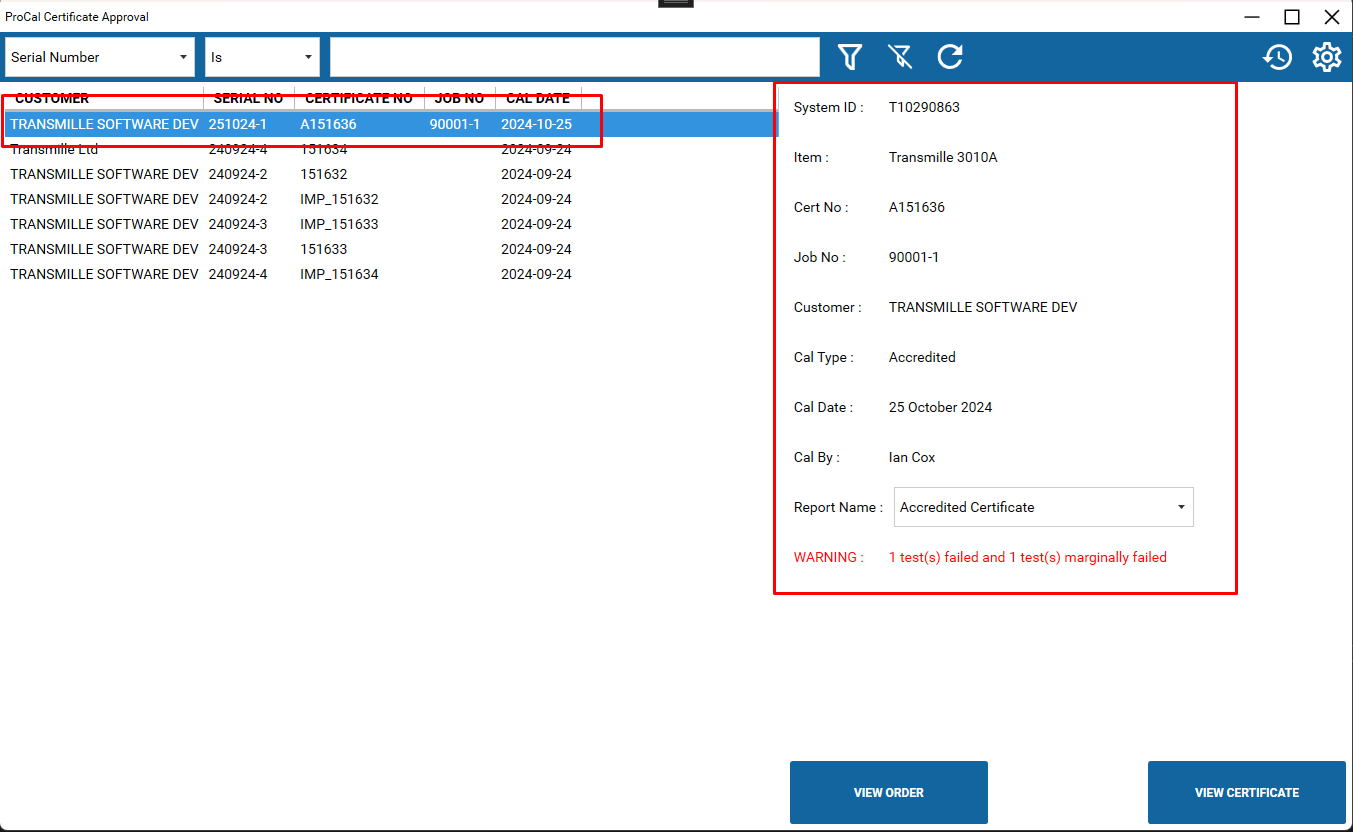Image resolution: width=1353 pixels, height=832 pixels.
Task: Open the settings gear icon
Action: [1327, 57]
